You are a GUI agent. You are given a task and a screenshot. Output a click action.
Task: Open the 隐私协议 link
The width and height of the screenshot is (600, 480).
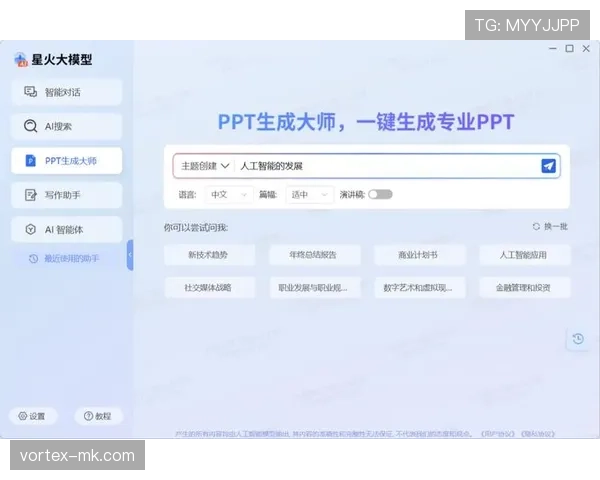coord(538,434)
